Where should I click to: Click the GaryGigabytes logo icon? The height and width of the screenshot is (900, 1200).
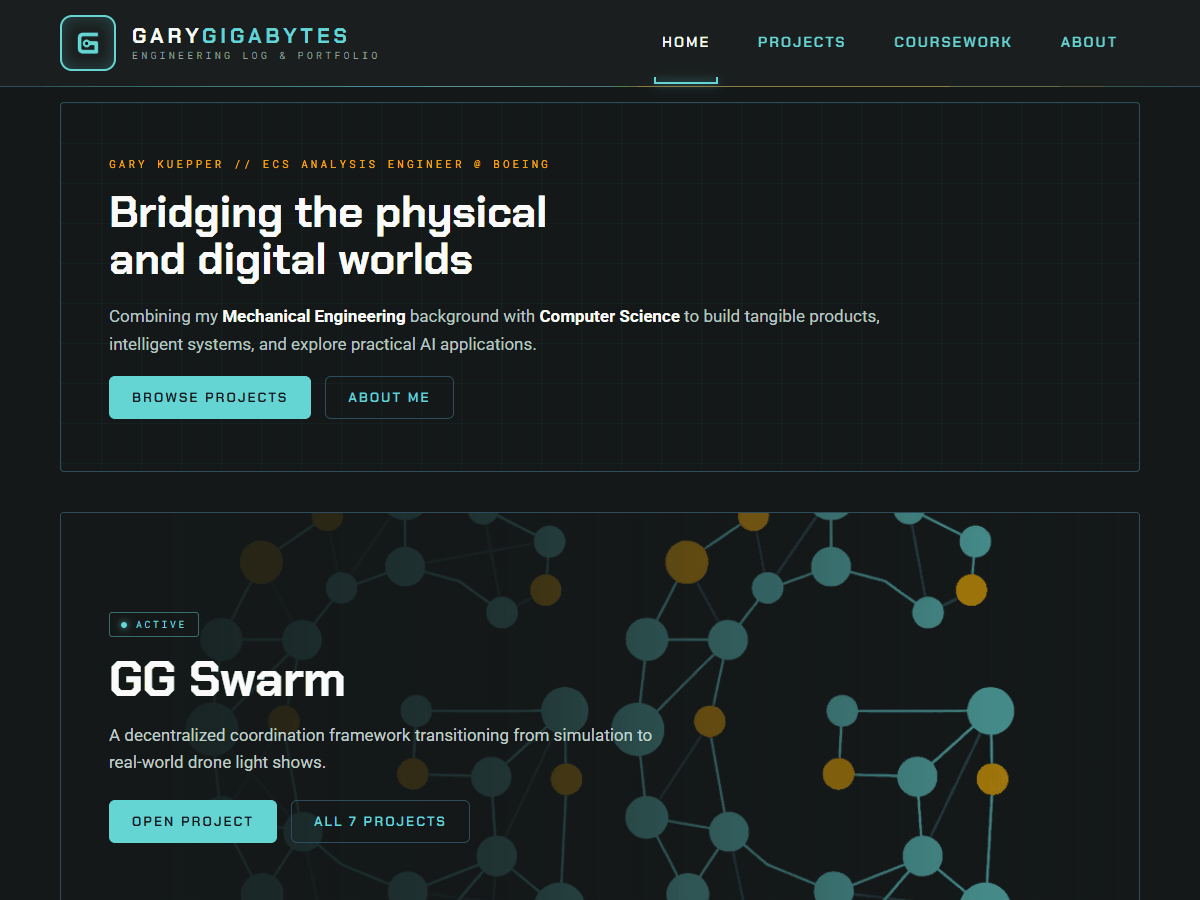point(88,43)
